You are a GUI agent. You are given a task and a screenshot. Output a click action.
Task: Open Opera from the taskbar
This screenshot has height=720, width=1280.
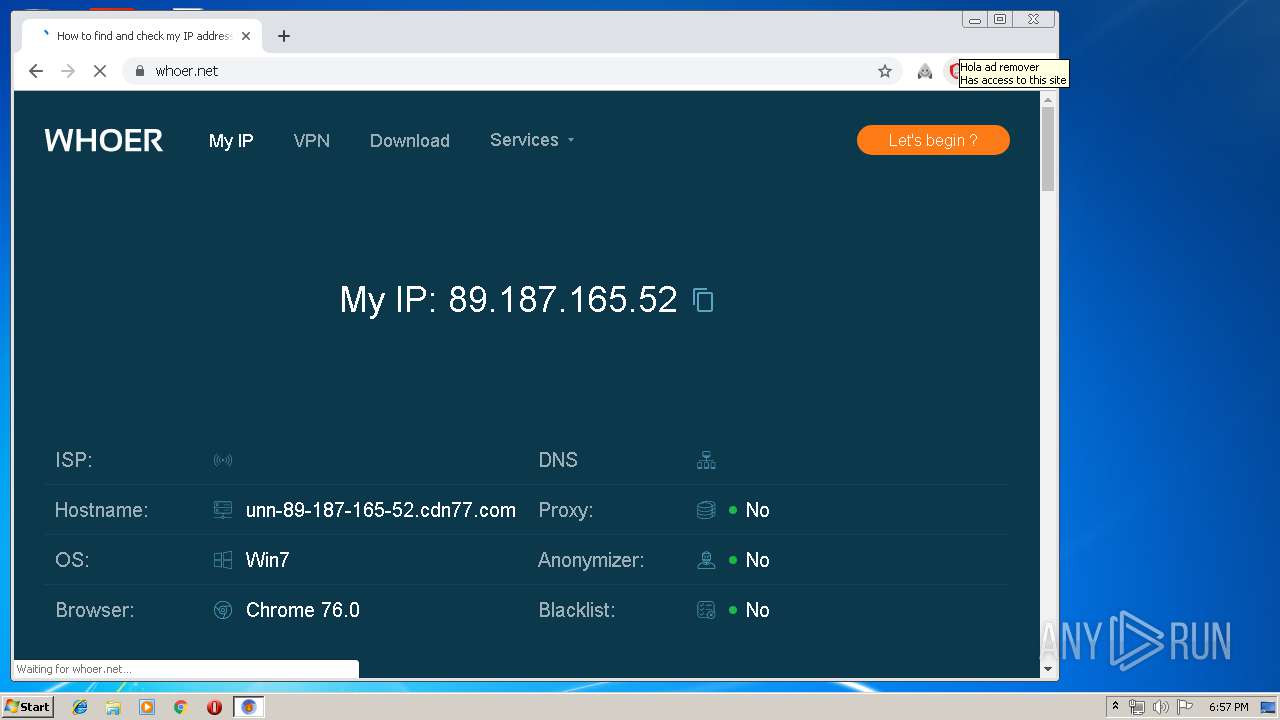coord(214,707)
